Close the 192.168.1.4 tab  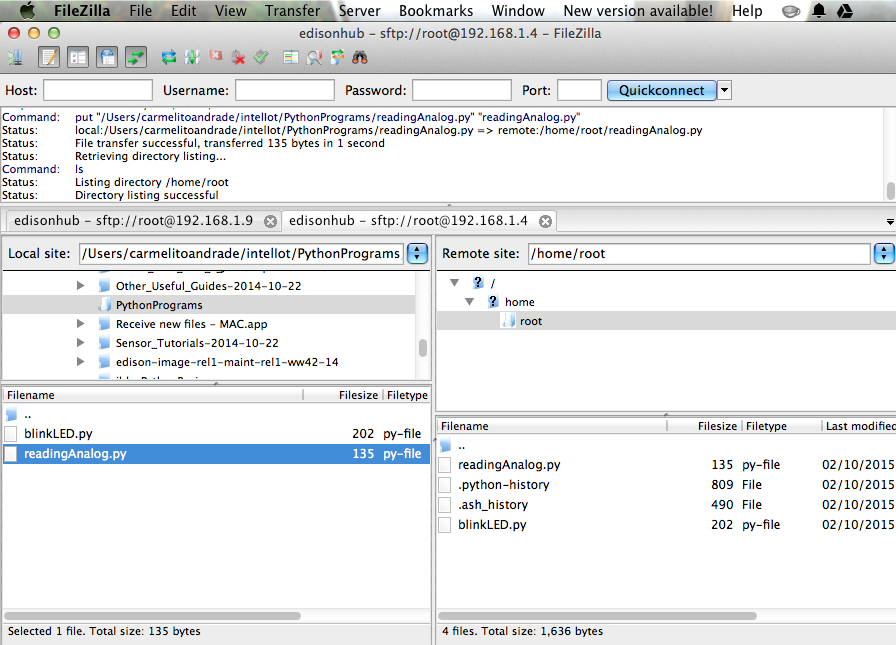(546, 221)
